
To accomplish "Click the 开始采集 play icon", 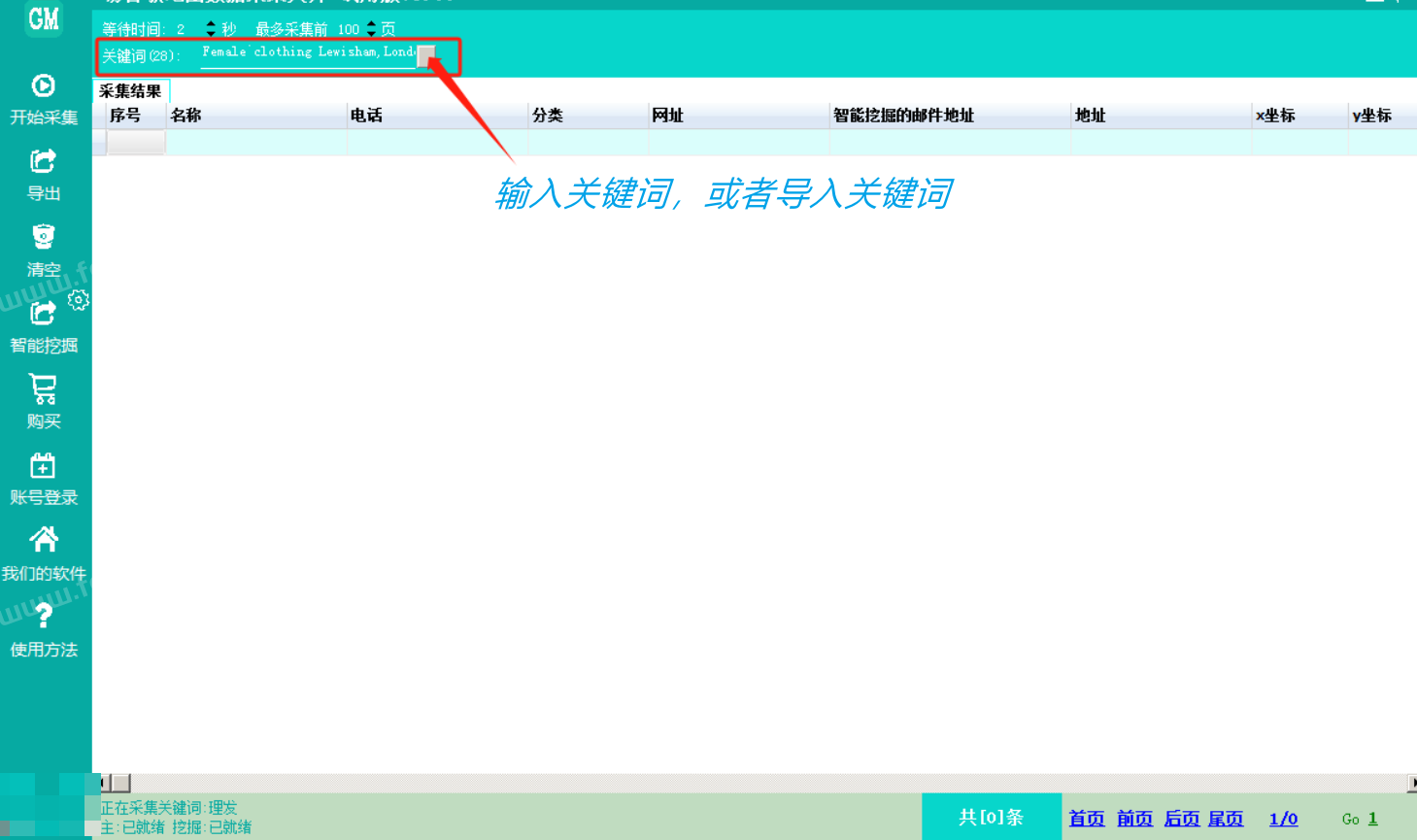I will point(43,86).
